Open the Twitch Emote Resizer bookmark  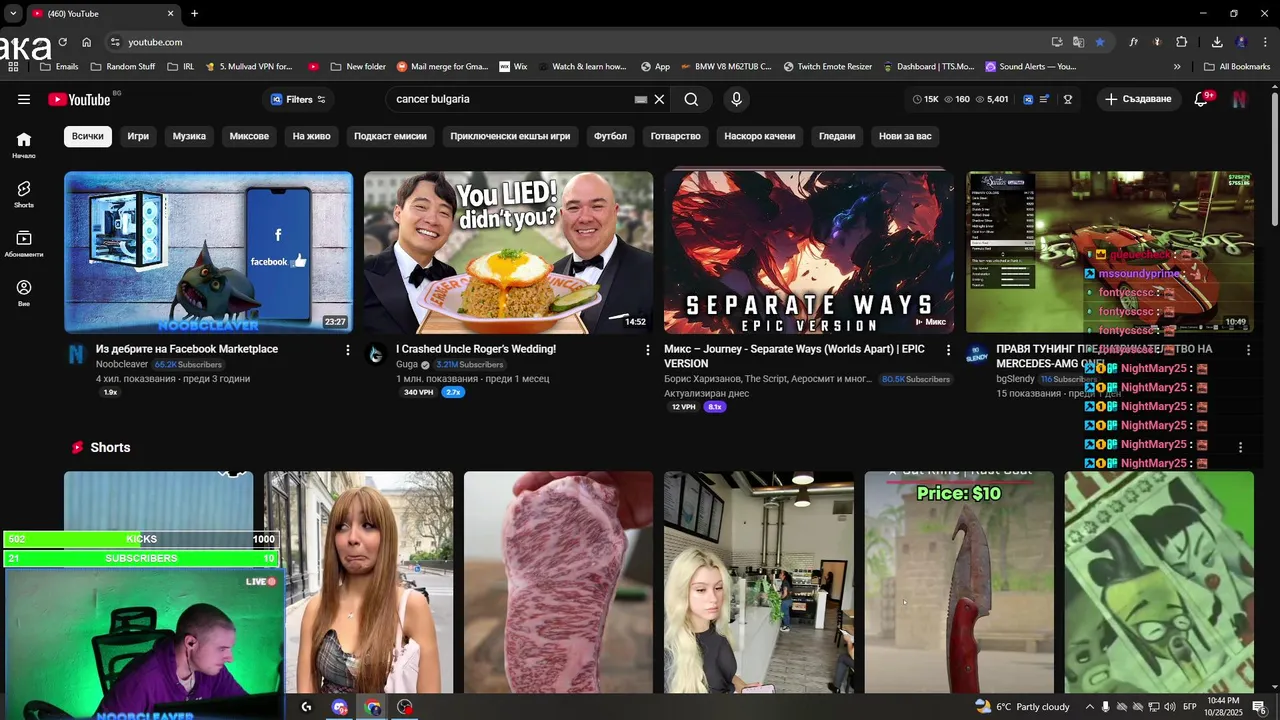coord(827,67)
